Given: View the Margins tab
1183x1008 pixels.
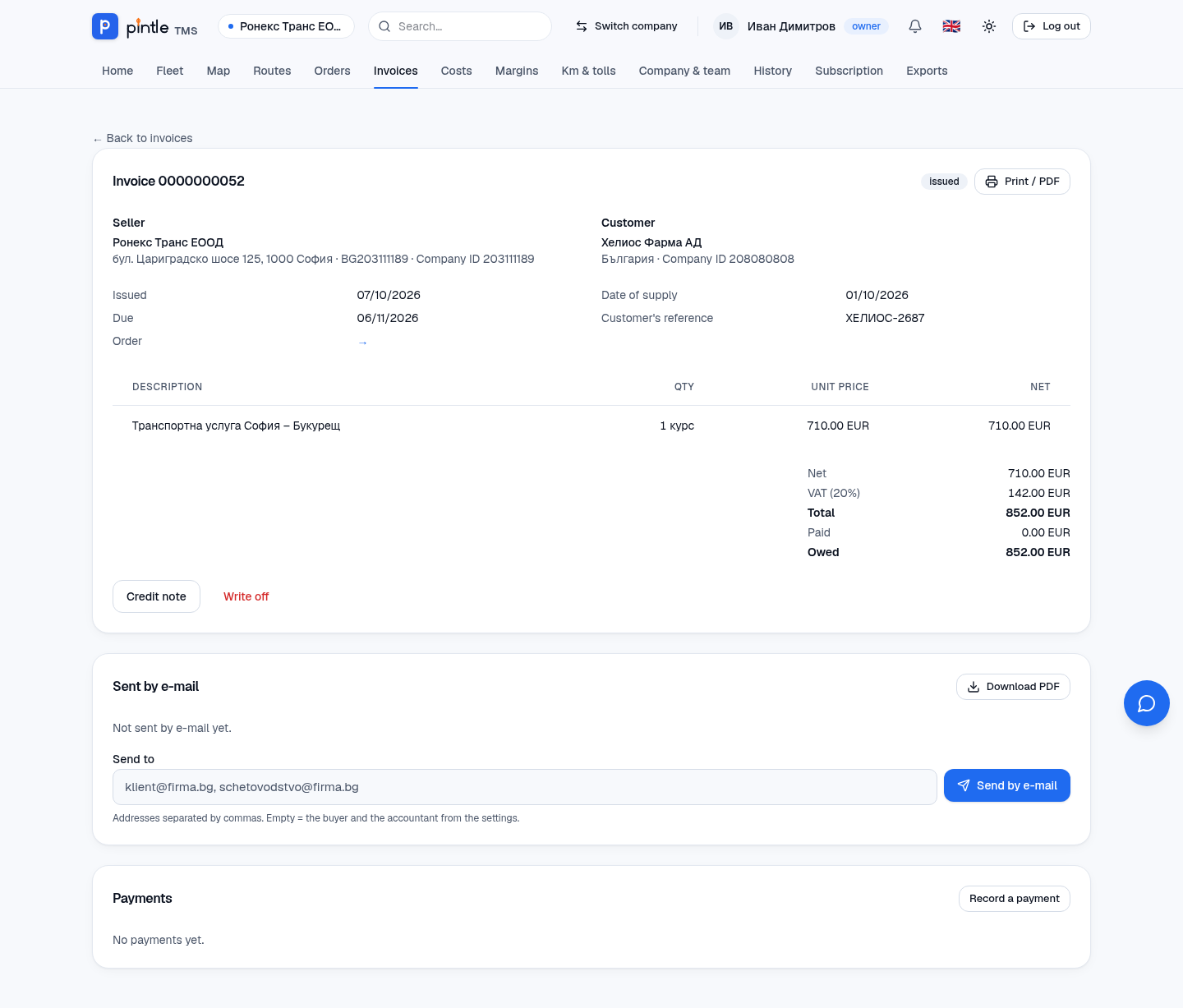Looking at the screenshot, I should click(x=517, y=71).
